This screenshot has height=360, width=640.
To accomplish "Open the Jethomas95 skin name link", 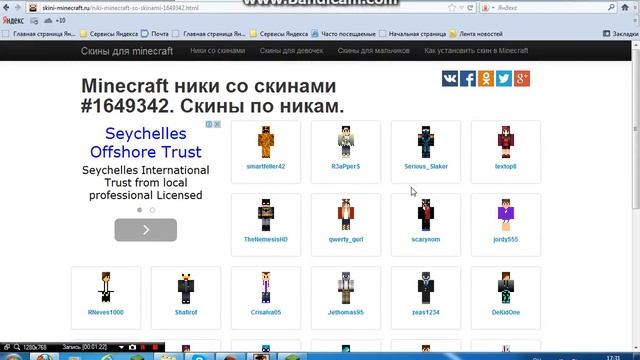I will pos(346,312).
